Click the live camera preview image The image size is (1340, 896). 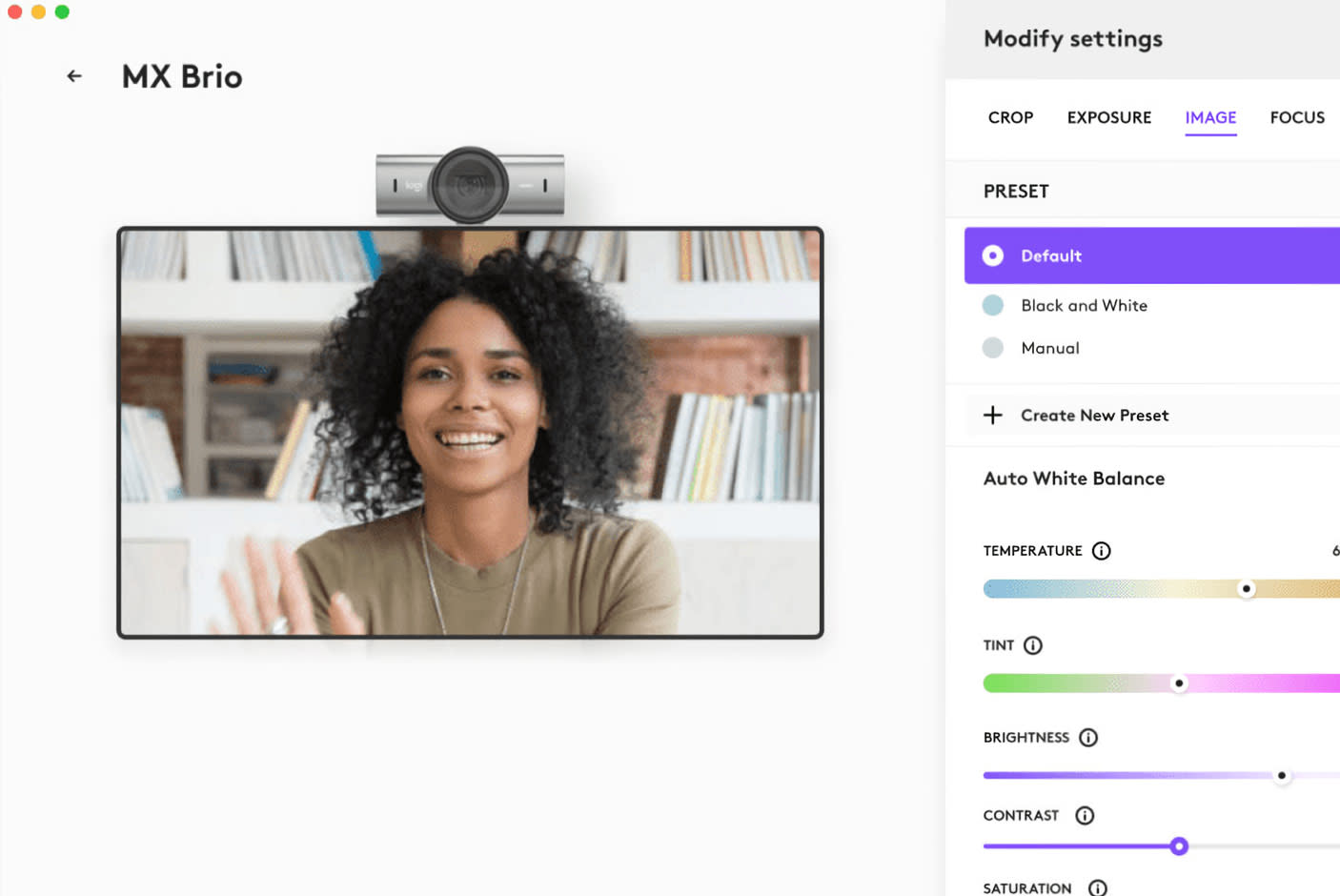pos(470,431)
